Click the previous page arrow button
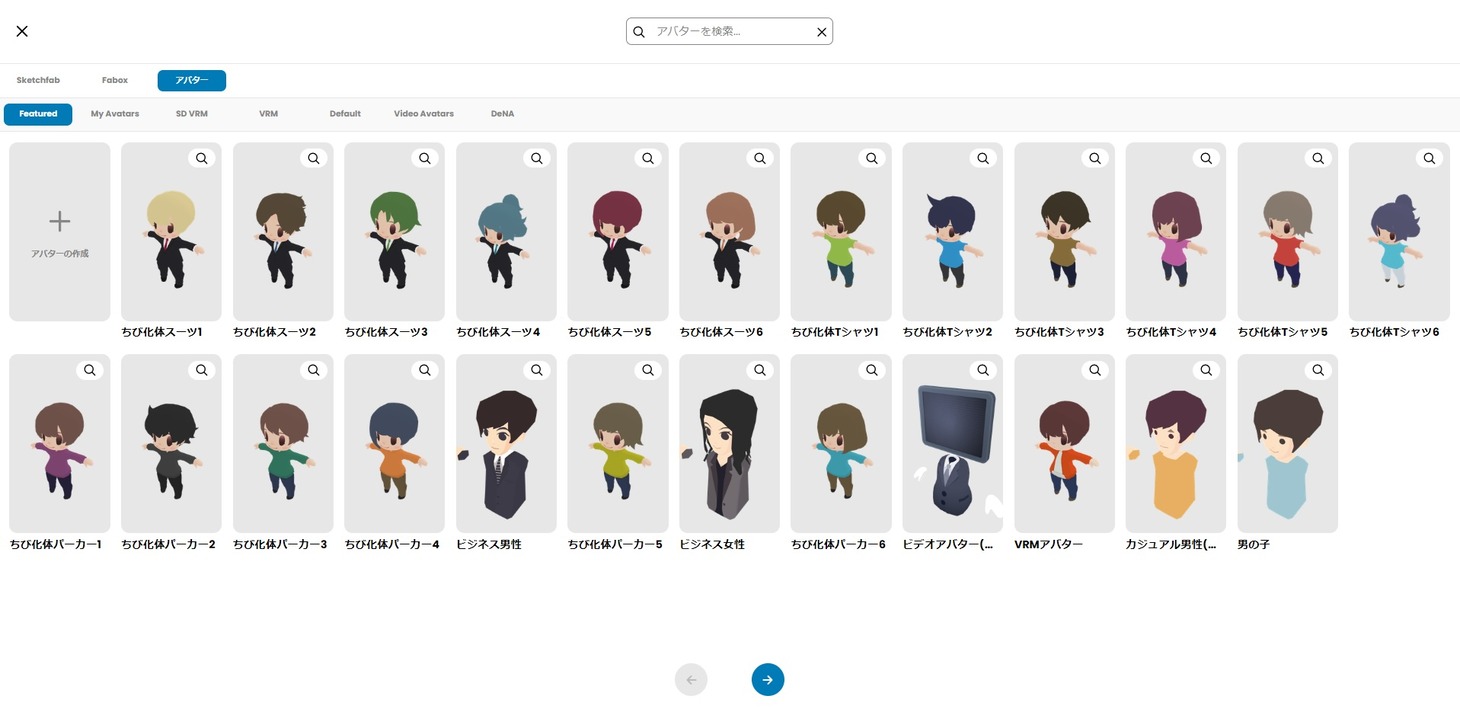Viewport: 1460px width, 715px height. point(691,680)
